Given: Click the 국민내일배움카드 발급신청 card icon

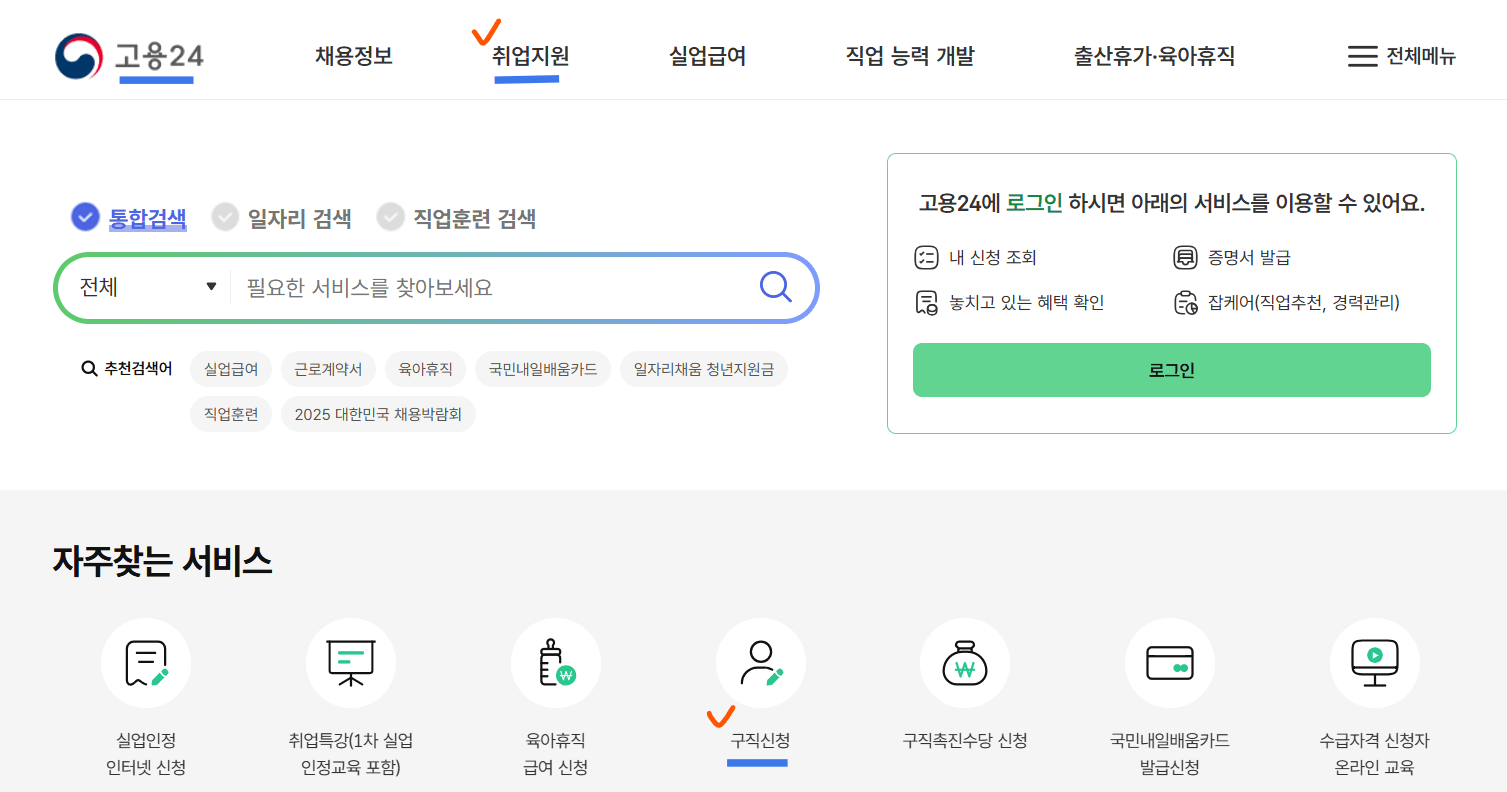Looking at the screenshot, I should point(1169,662).
